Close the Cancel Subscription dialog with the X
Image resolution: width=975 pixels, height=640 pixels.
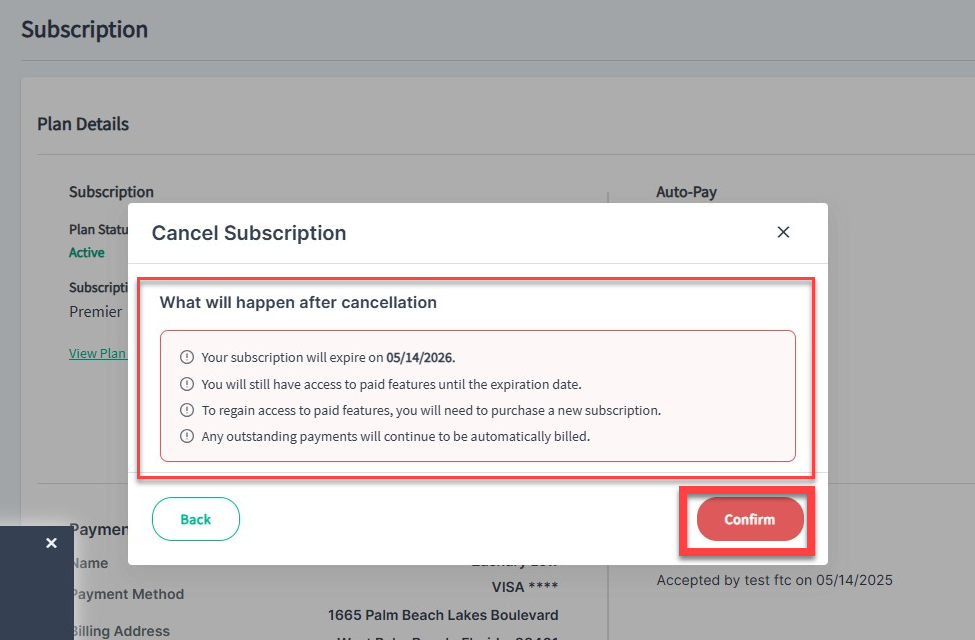(x=783, y=231)
